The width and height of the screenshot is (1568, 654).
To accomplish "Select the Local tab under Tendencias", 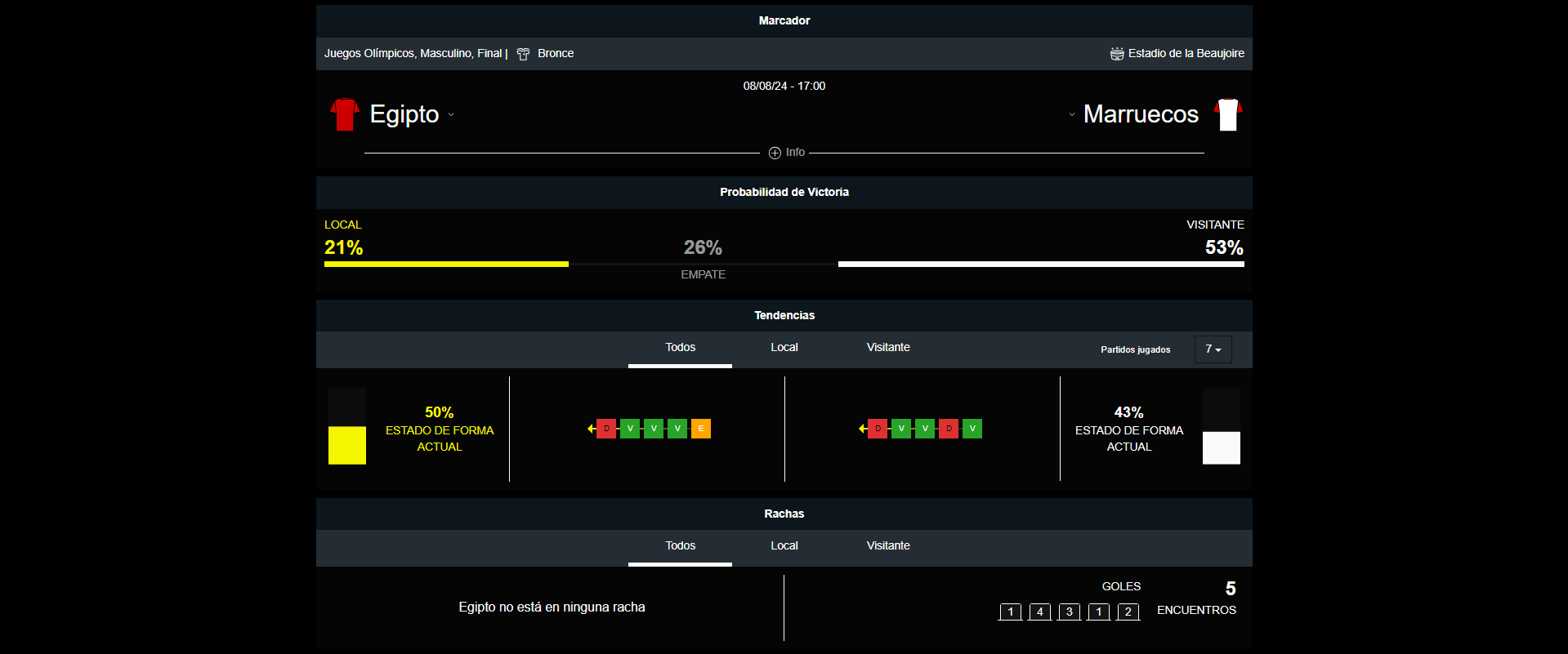I will pyautogui.click(x=784, y=348).
